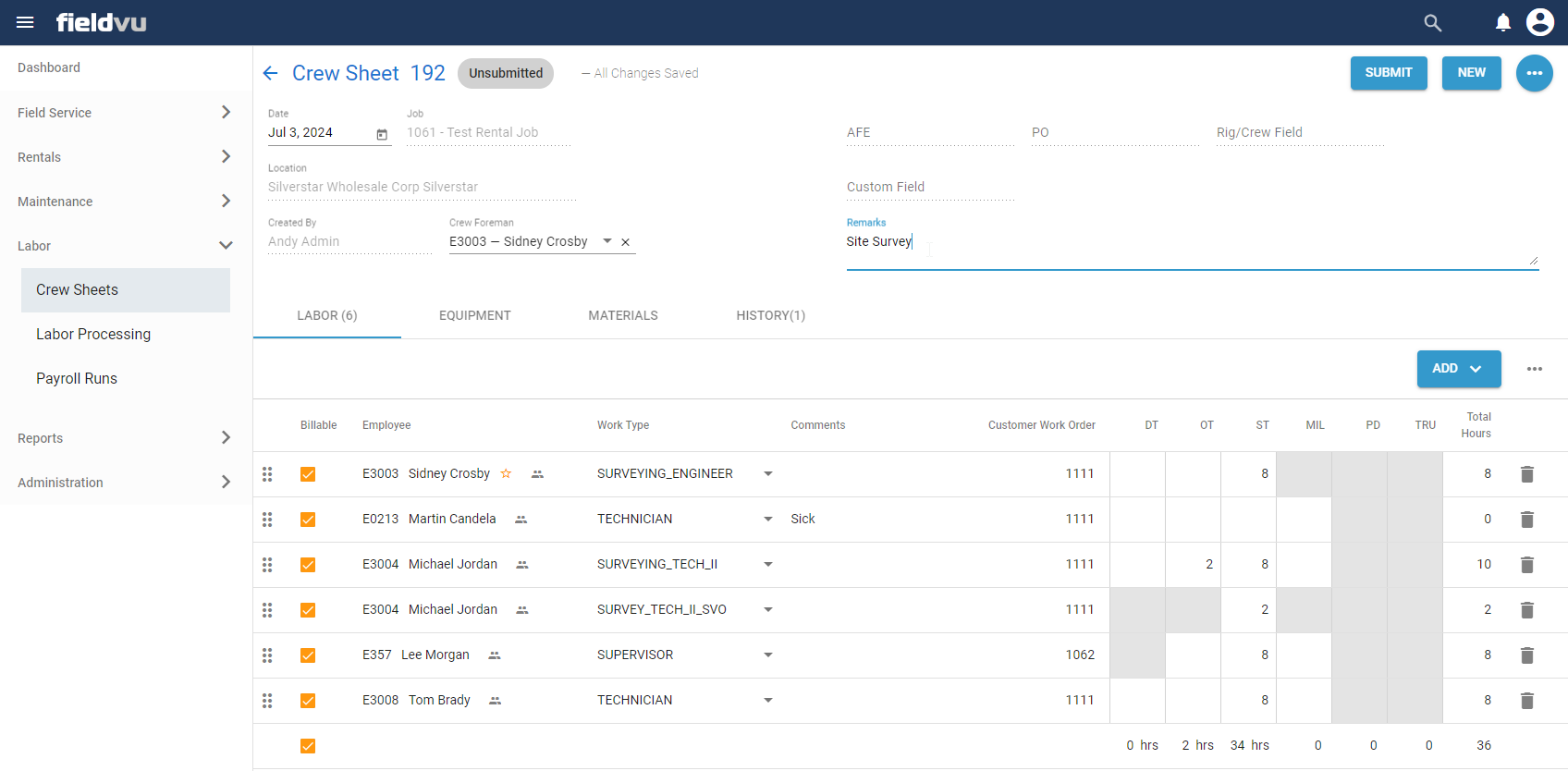Open the date picker calendar icon
This screenshot has width=1568, height=771.
[x=382, y=134]
